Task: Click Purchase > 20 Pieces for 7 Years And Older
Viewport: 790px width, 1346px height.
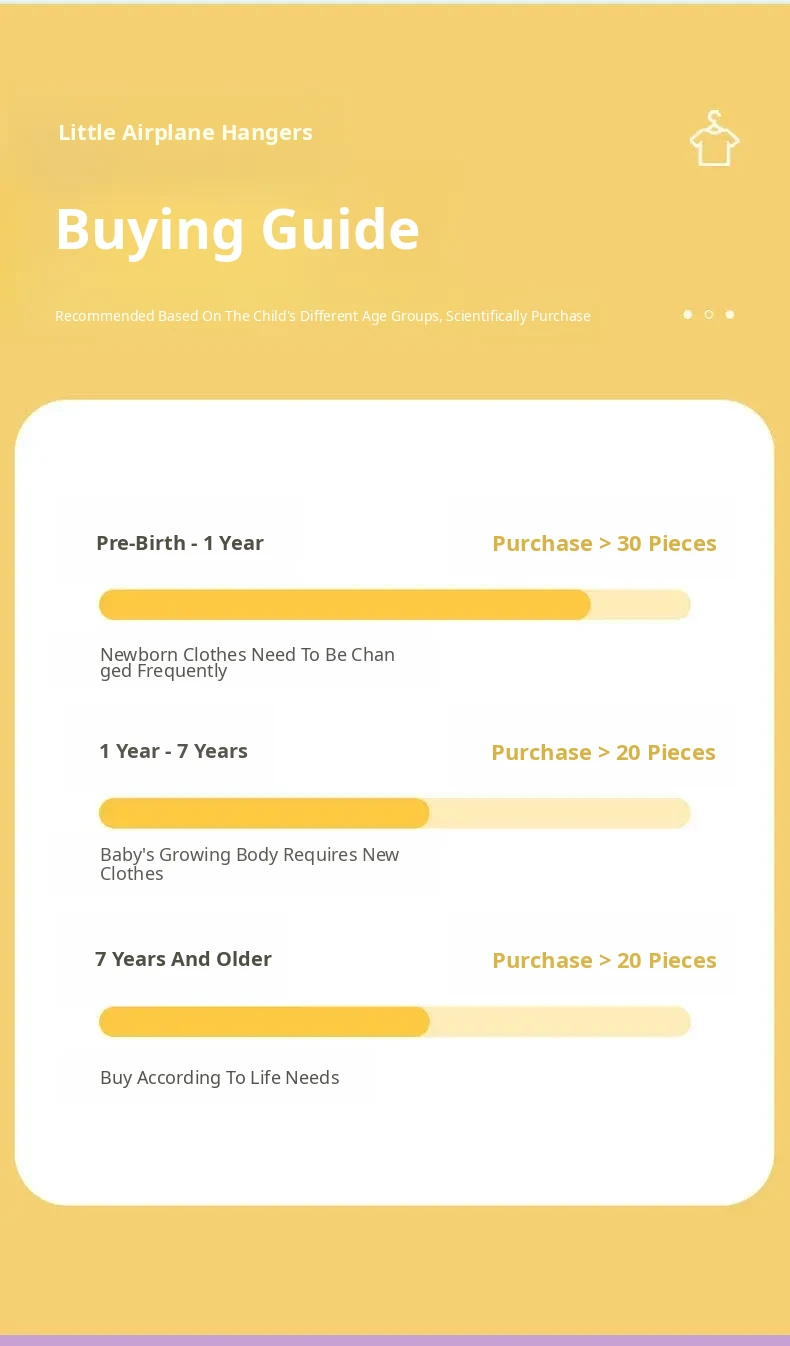Action: (604, 960)
